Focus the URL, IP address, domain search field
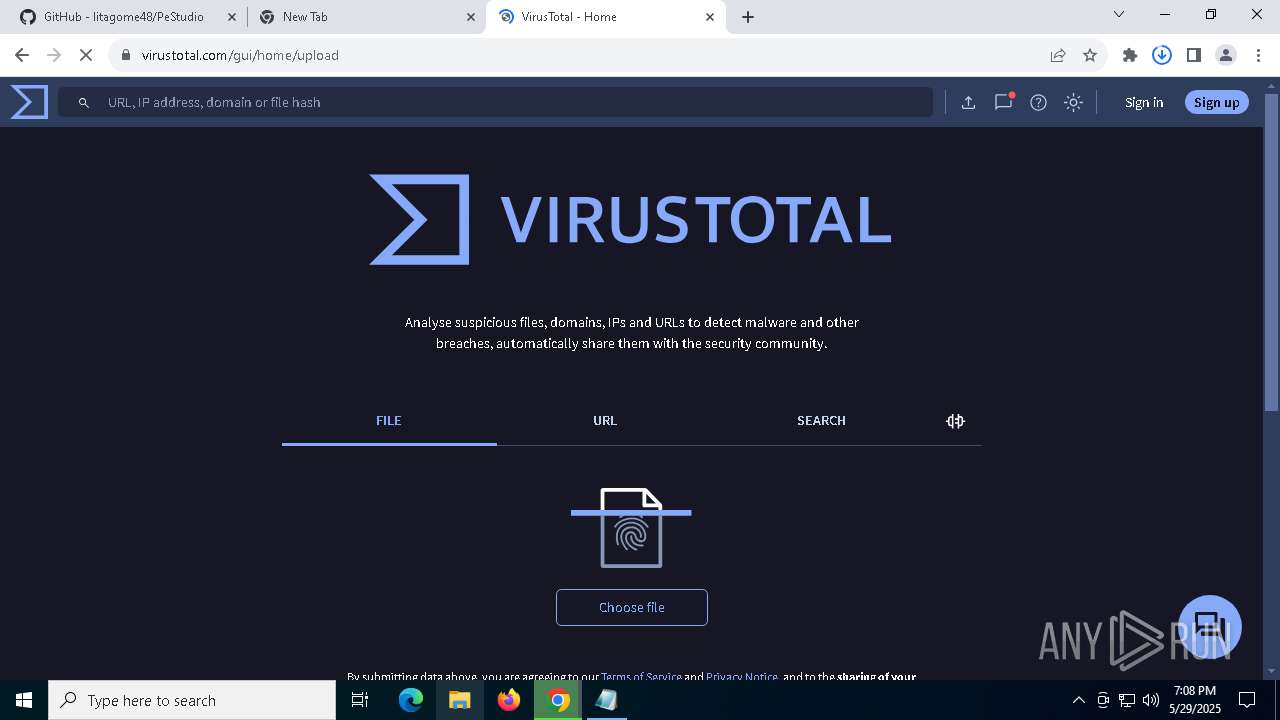This screenshot has height=720, width=1280. coord(495,102)
